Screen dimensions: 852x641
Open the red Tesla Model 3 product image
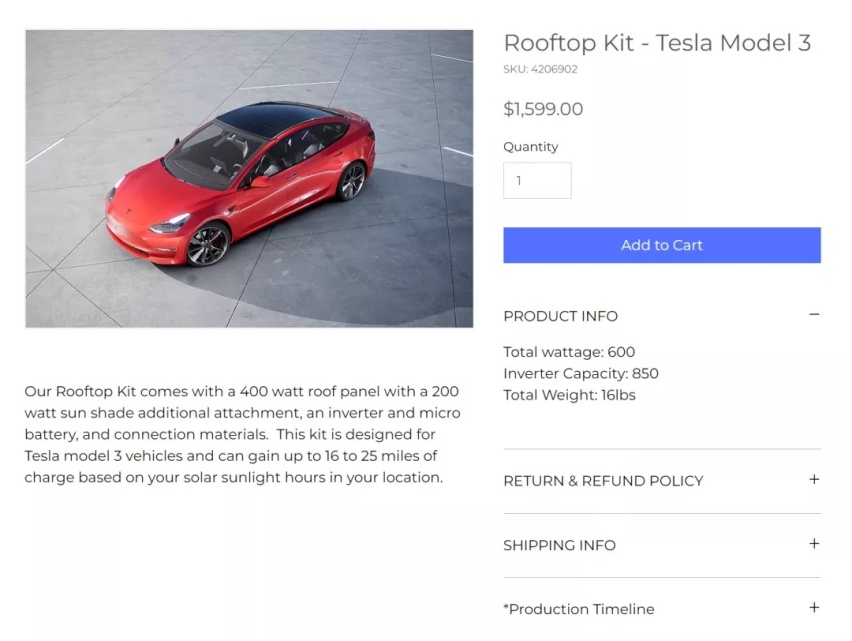point(249,178)
